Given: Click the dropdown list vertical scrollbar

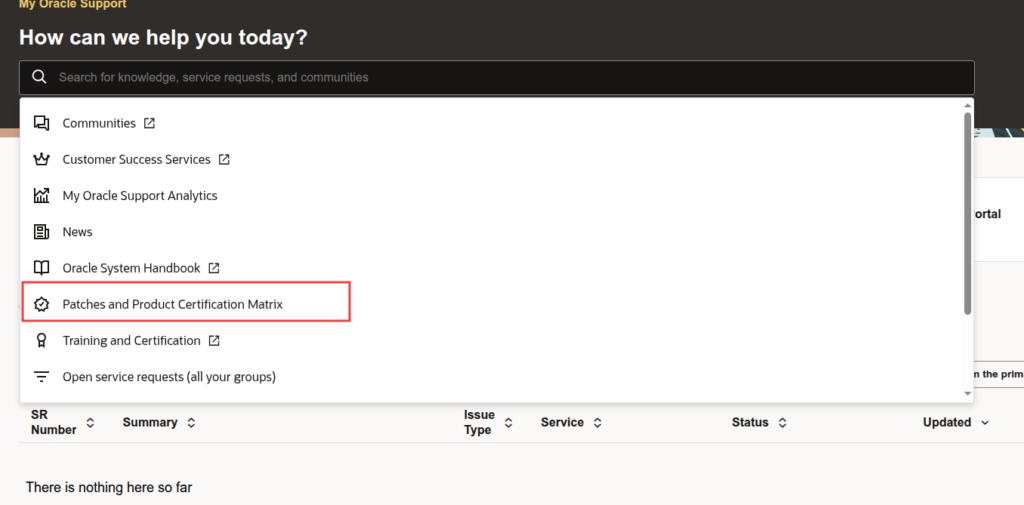Looking at the screenshot, I should tap(967, 212).
